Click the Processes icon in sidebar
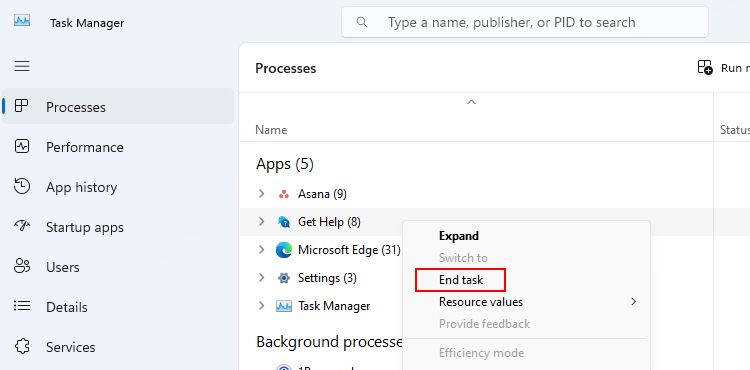The width and height of the screenshot is (750, 370). pos(22,106)
